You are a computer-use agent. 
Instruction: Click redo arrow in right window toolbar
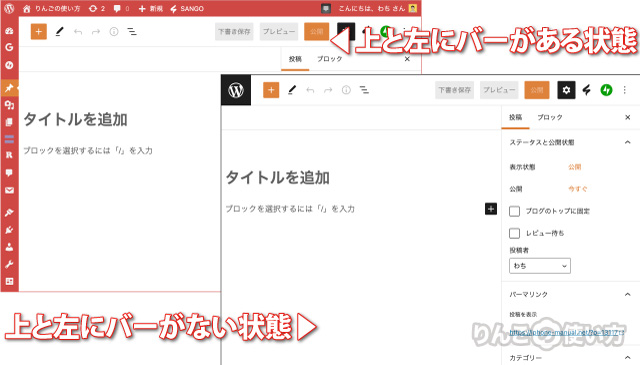[x=328, y=90]
